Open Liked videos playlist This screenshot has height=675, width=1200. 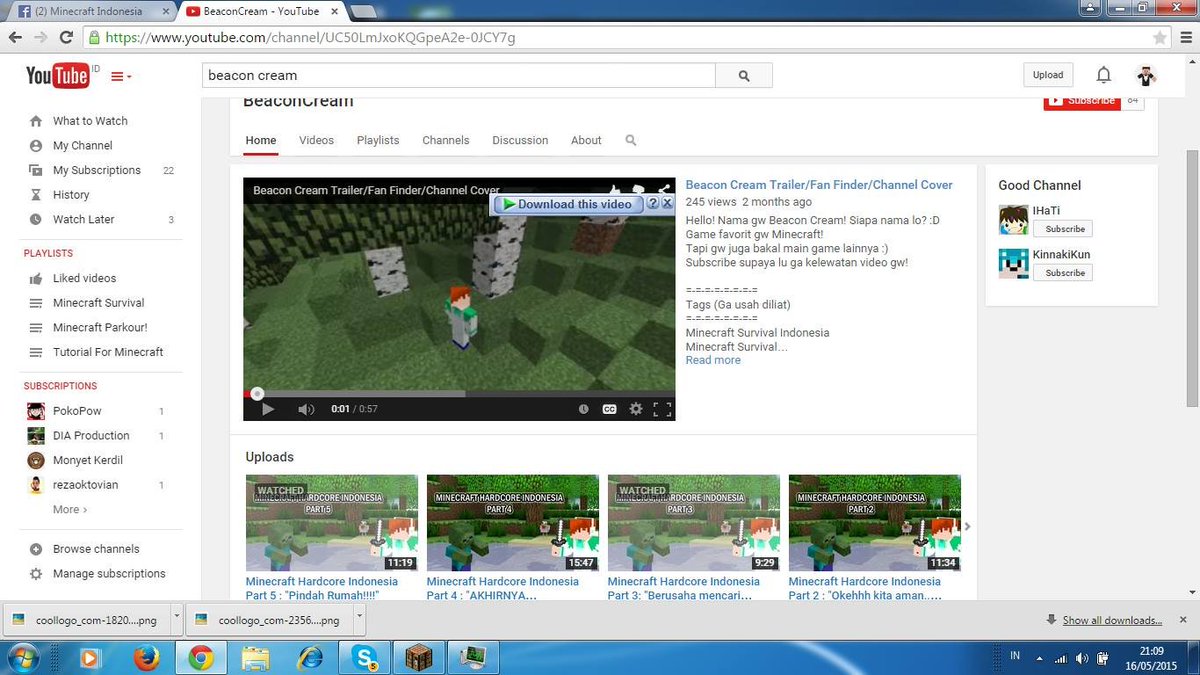(x=84, y=278)
